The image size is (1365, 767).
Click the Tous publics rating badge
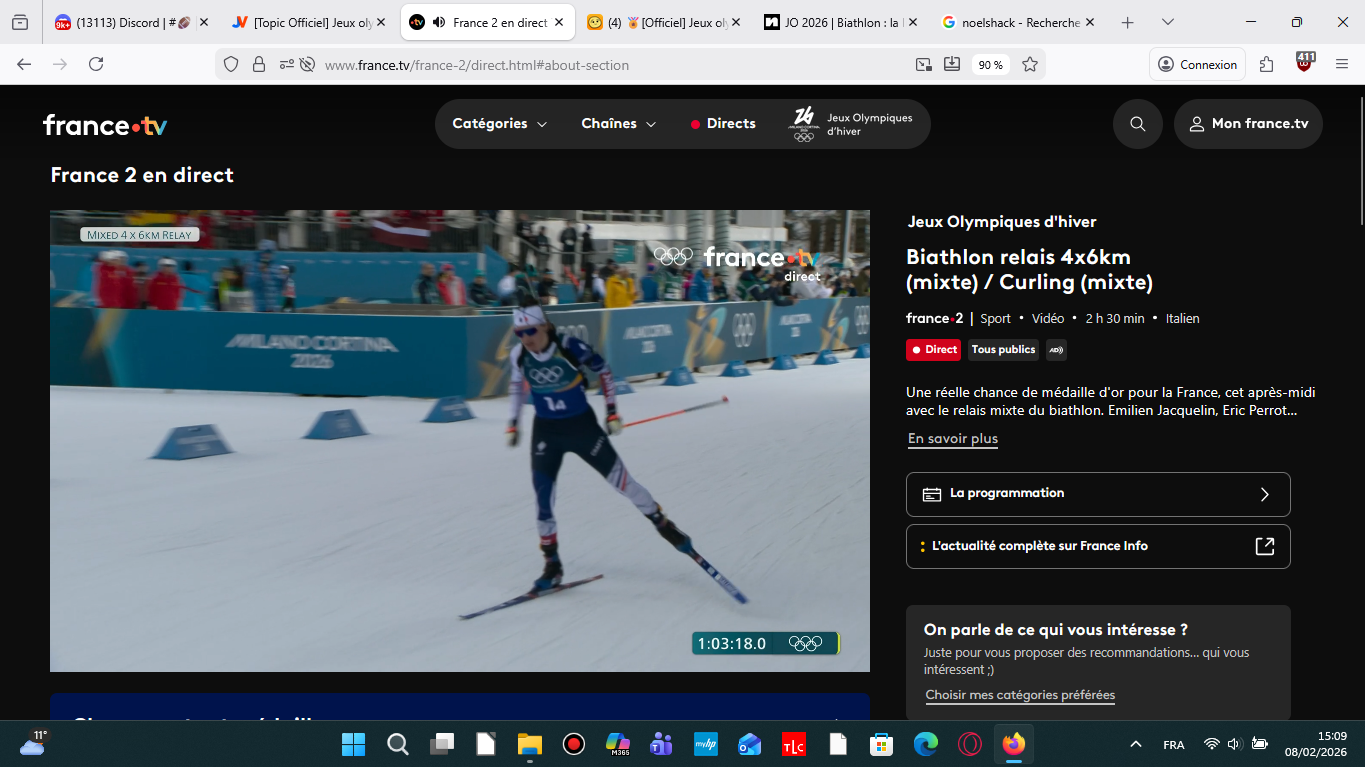click(x=1003, y=350)
